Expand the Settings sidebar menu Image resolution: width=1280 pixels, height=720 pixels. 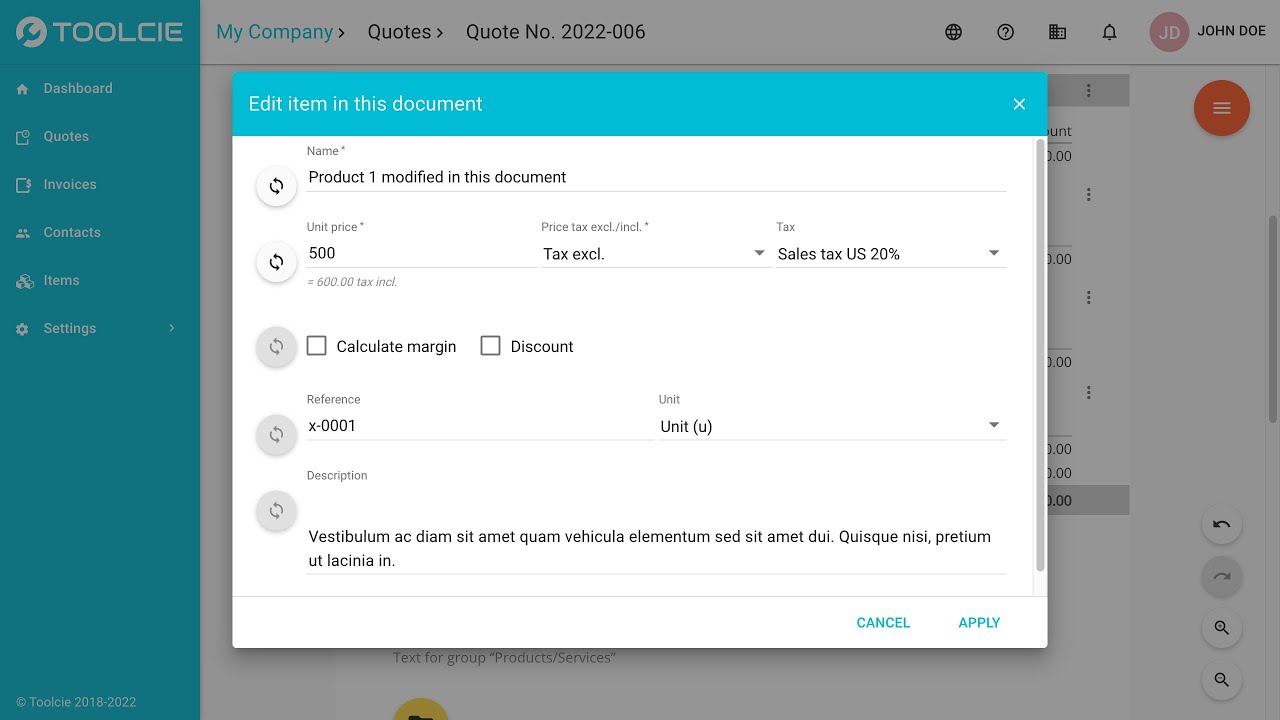coord(100,328)
